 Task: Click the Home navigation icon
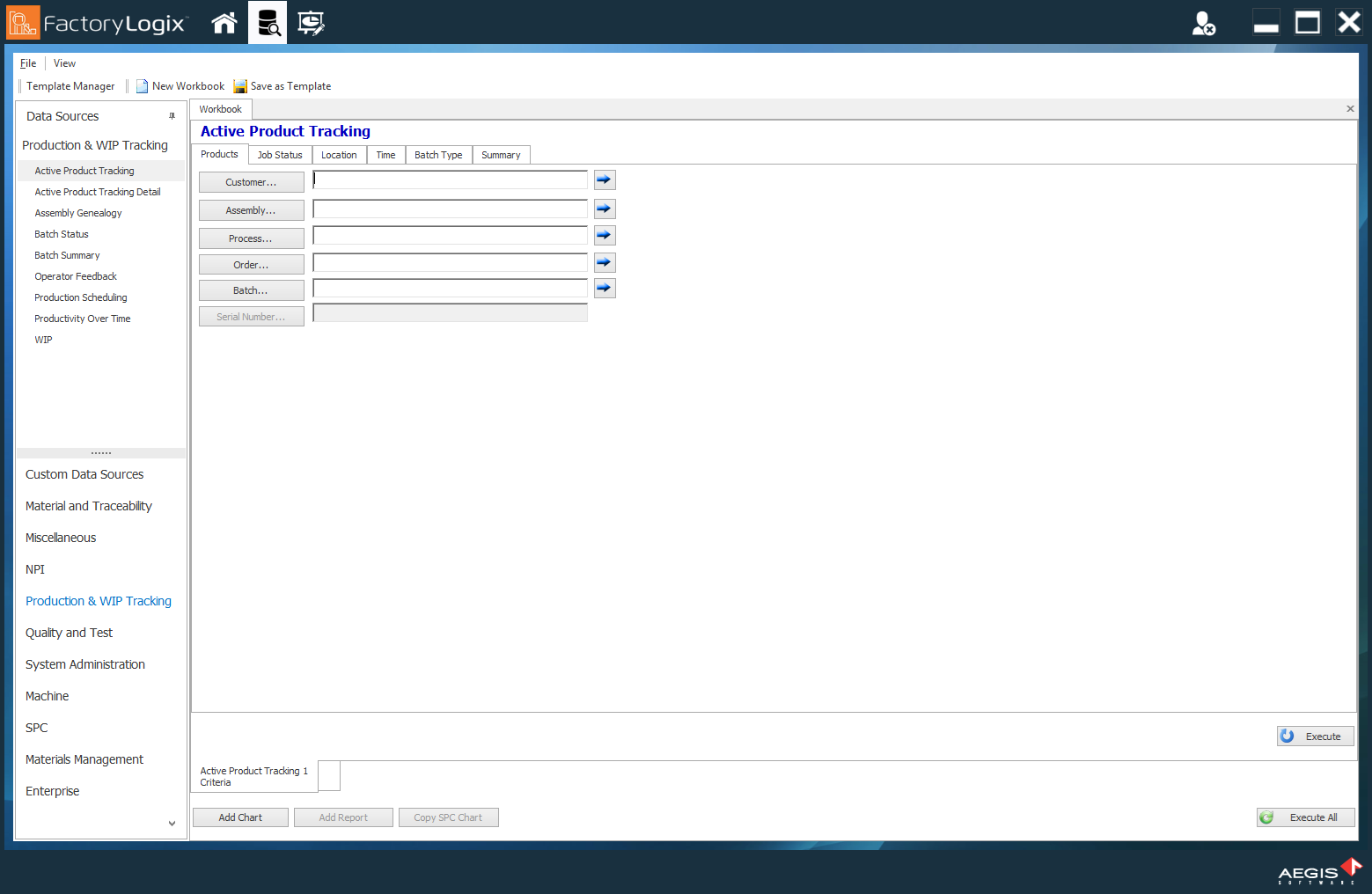pyautogui.click(x=224, y=23)
